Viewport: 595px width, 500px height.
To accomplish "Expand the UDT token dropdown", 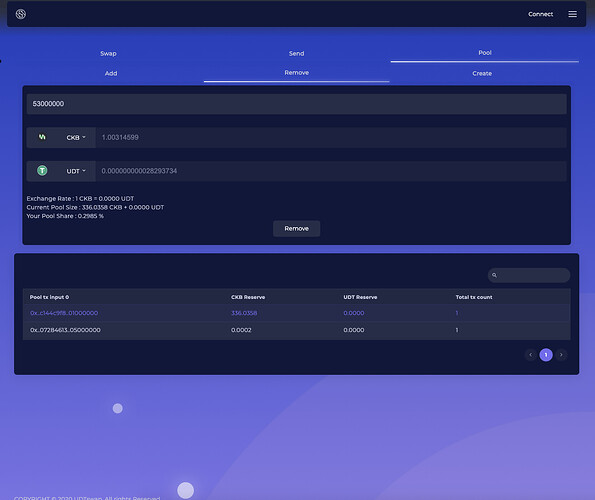I will coord(76,171).
